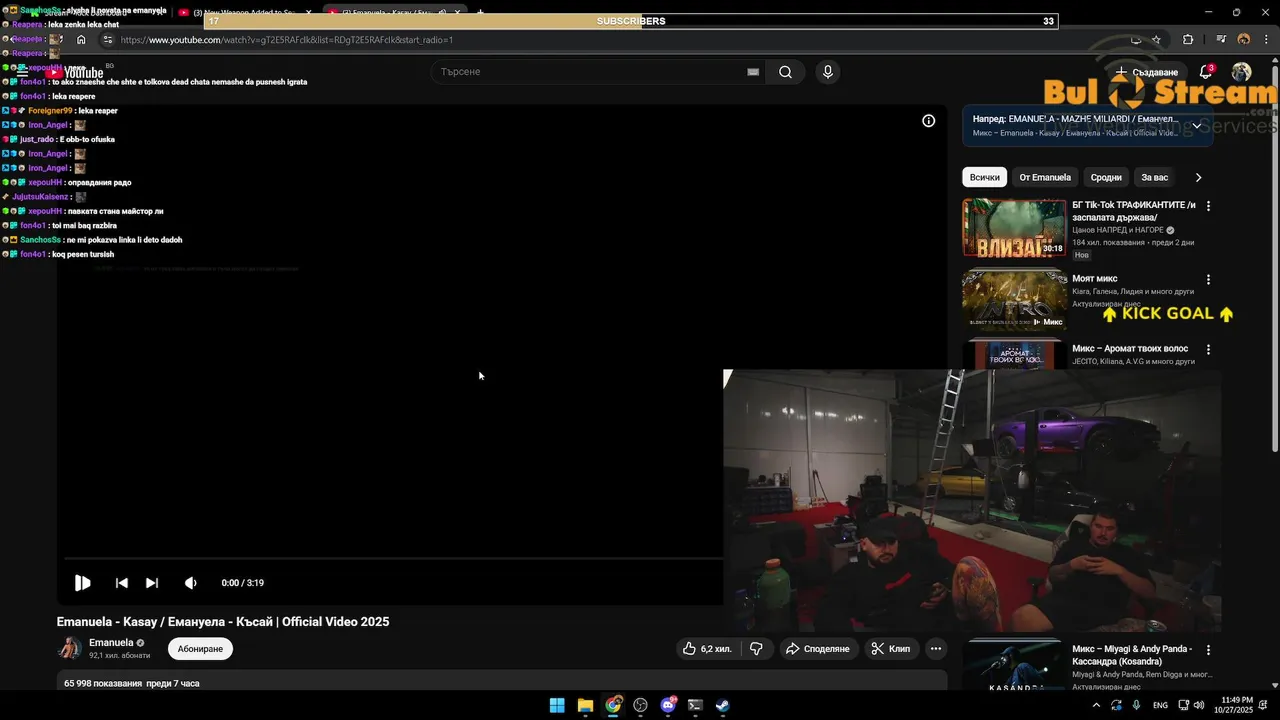Open File Explorer from taskbar

(585, 705)
